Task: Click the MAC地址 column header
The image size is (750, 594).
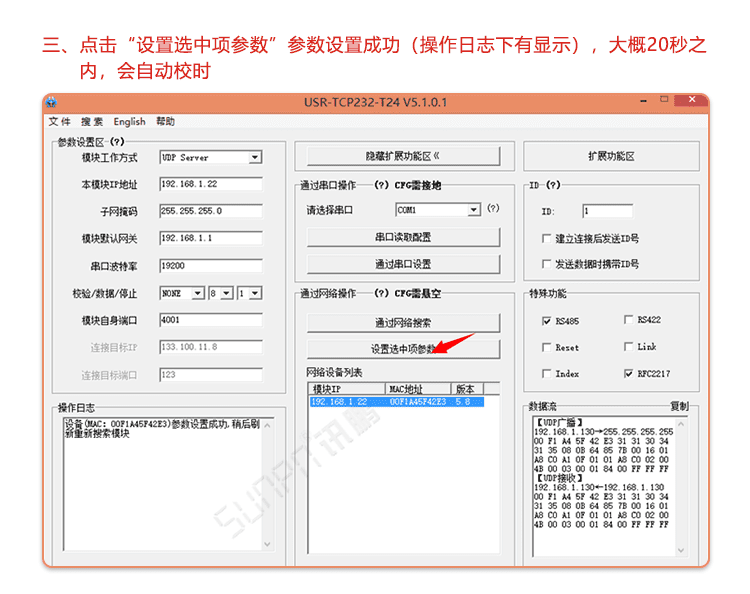Action: pyautogui.click(x=418, y=389)
